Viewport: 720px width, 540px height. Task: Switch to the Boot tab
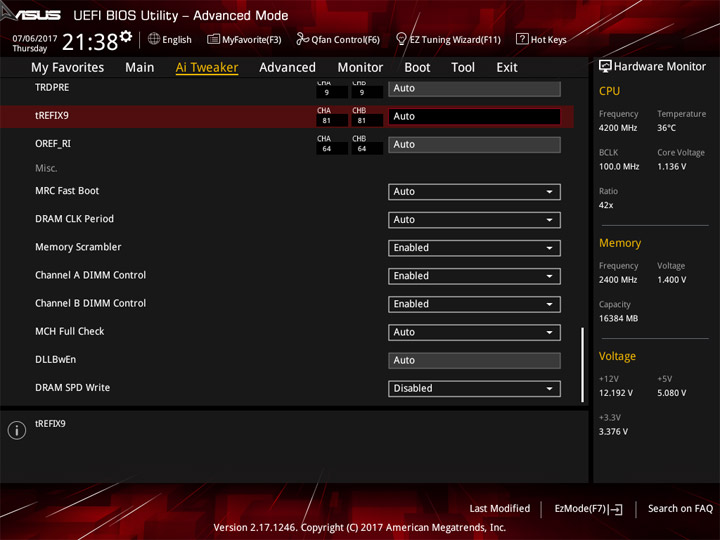point(417,68)
